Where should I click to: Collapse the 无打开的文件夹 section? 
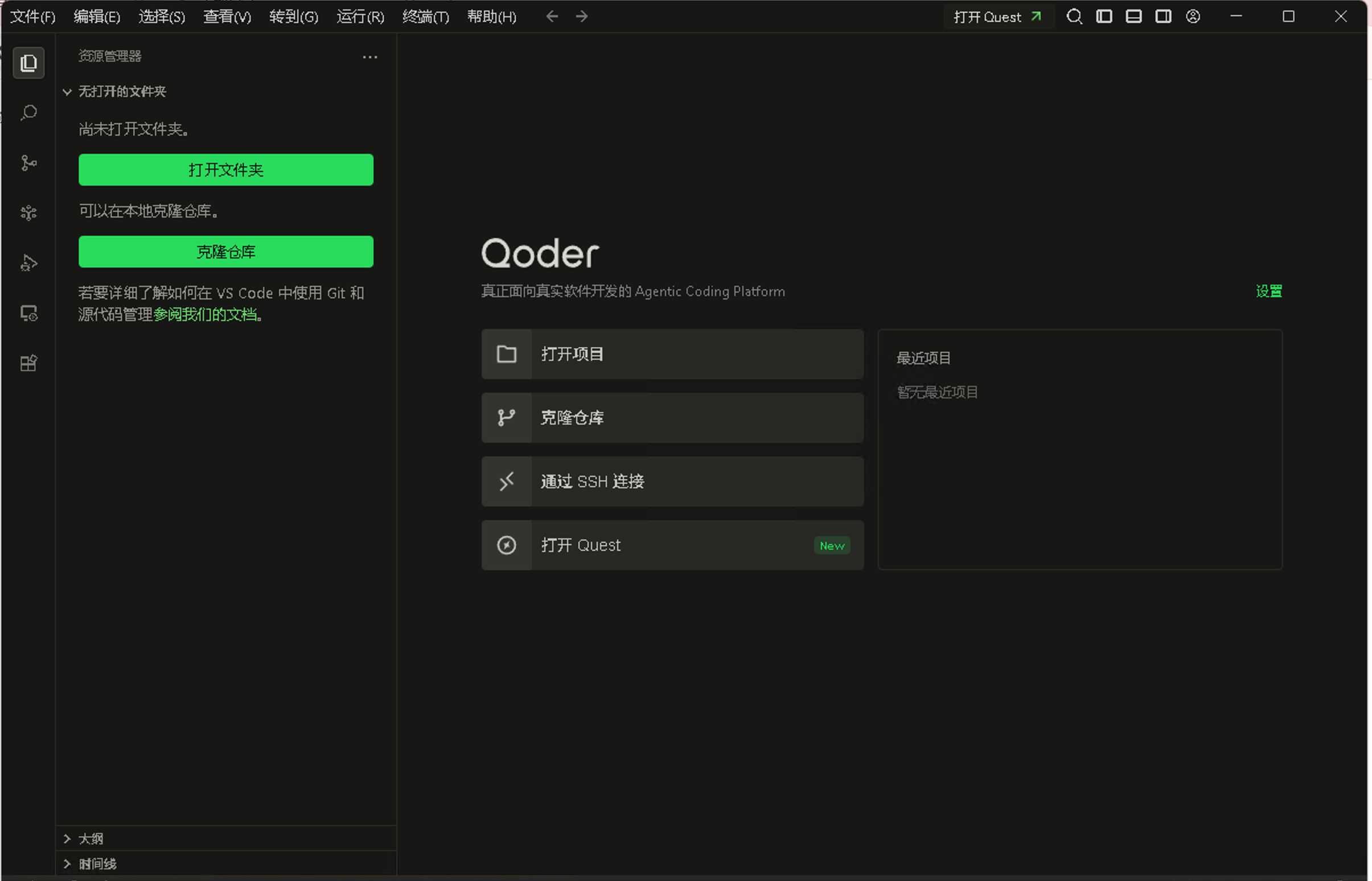[x=67, y=92]
